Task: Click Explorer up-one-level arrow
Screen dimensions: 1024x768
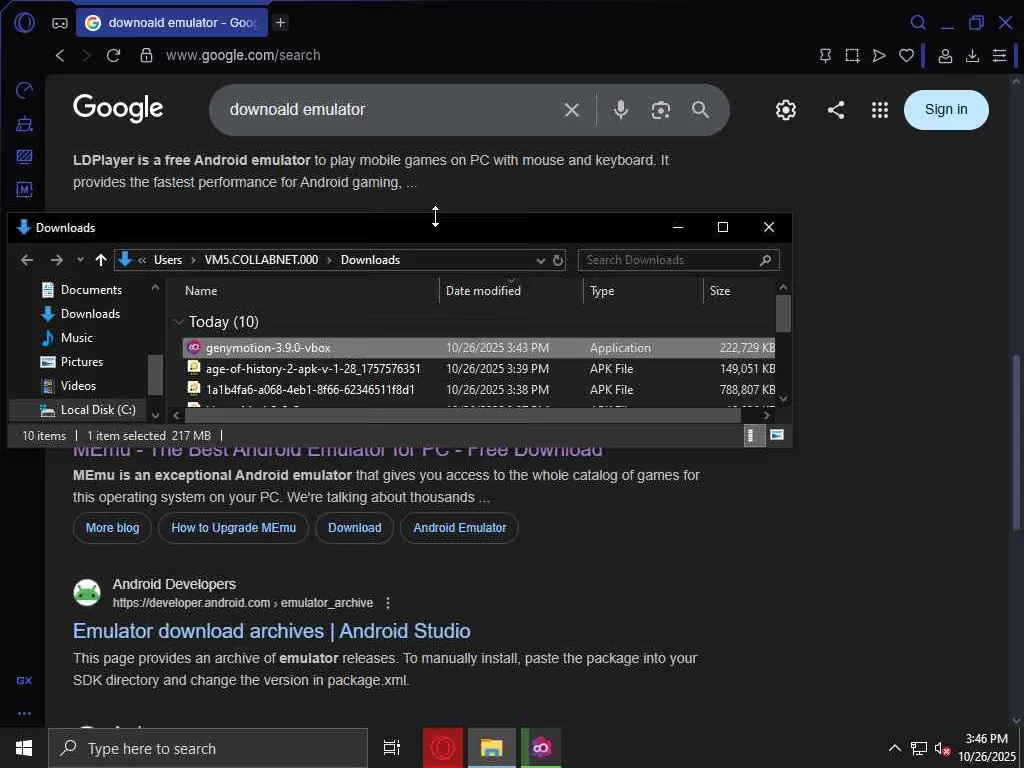Action: coord(101,260)
